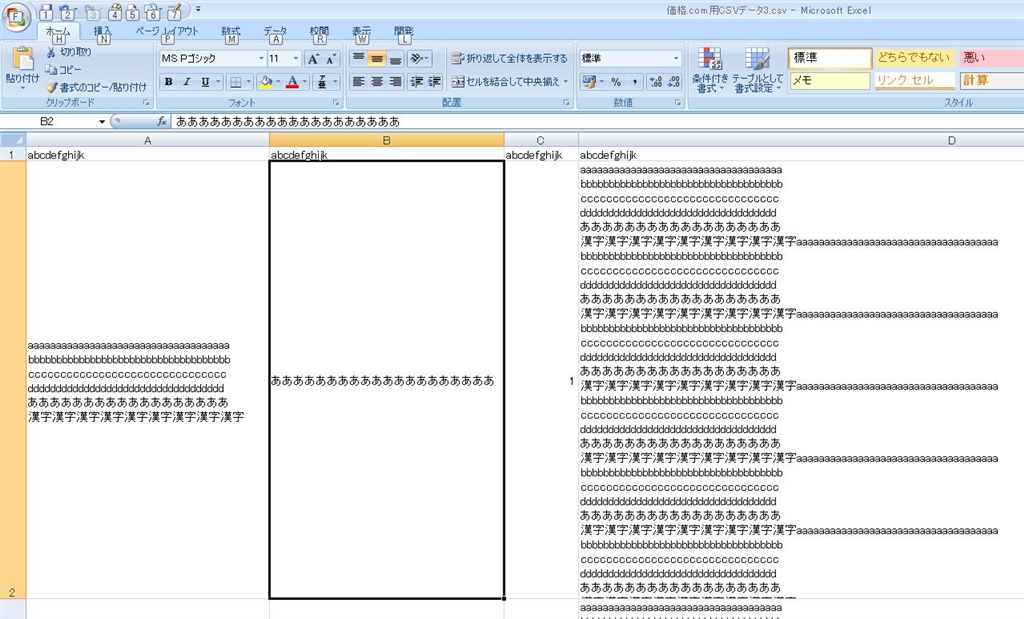Click the cell borders icon
The height and width of the screenshot is (619, 1024).
coord(236,82)
